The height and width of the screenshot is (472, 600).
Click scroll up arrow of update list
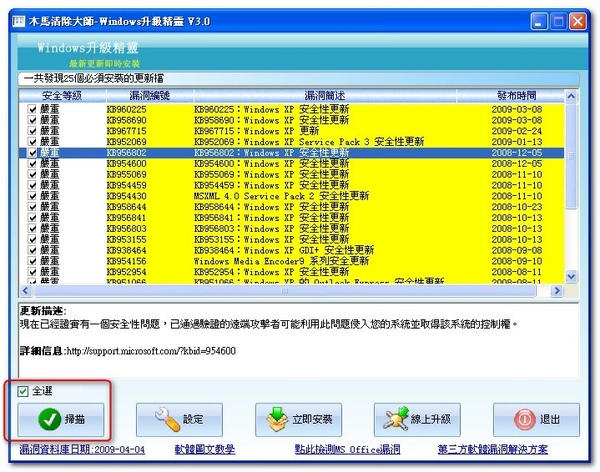coord(571,96)
